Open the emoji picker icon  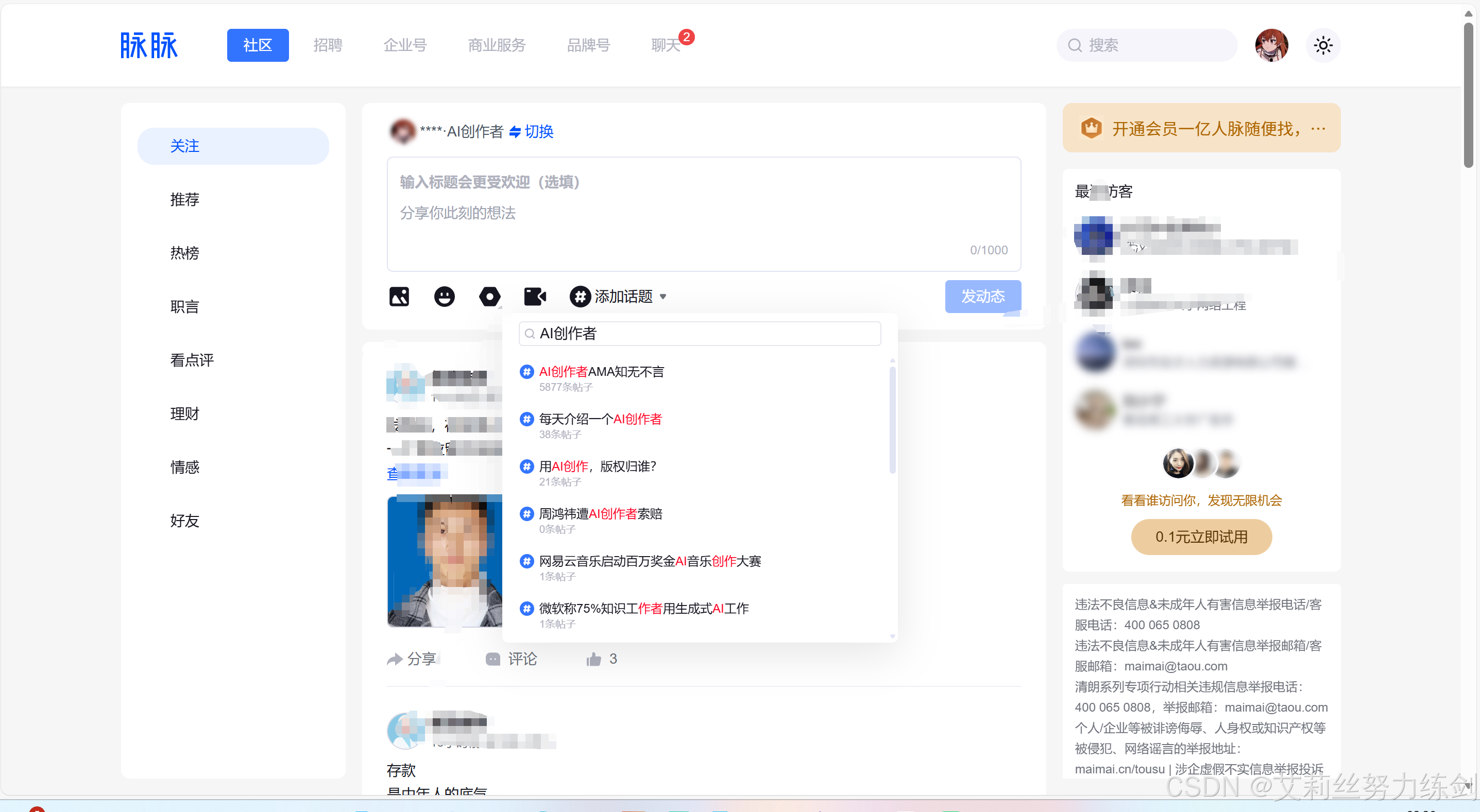(444, 296)
